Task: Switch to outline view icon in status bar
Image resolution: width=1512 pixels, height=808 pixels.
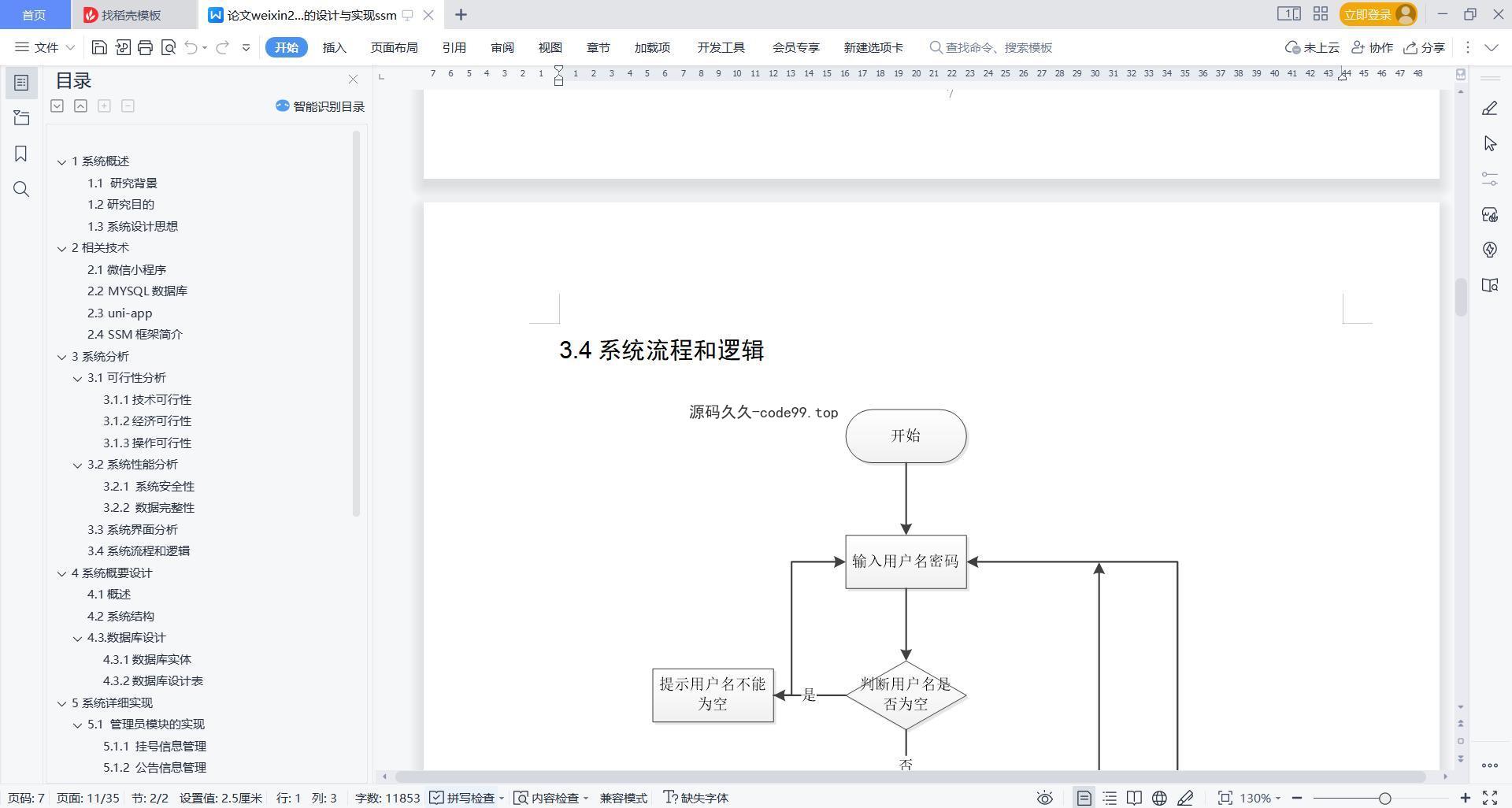Action: tap(1110, 798)
